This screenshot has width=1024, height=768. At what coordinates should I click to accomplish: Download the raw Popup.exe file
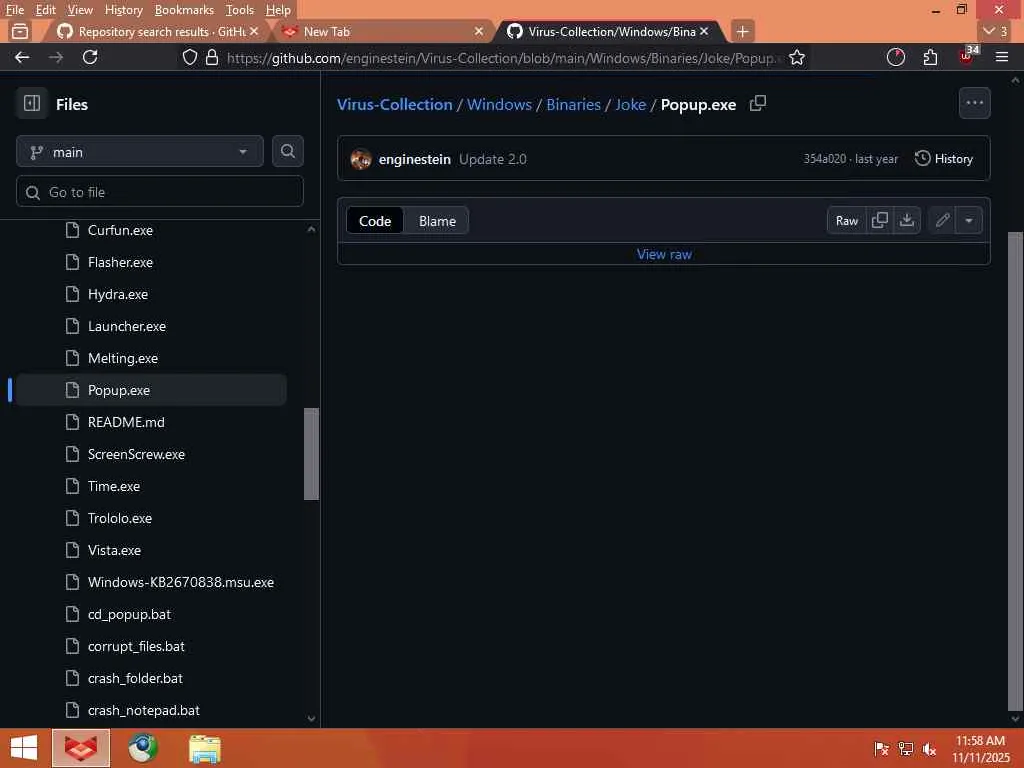tap(906, 220)
